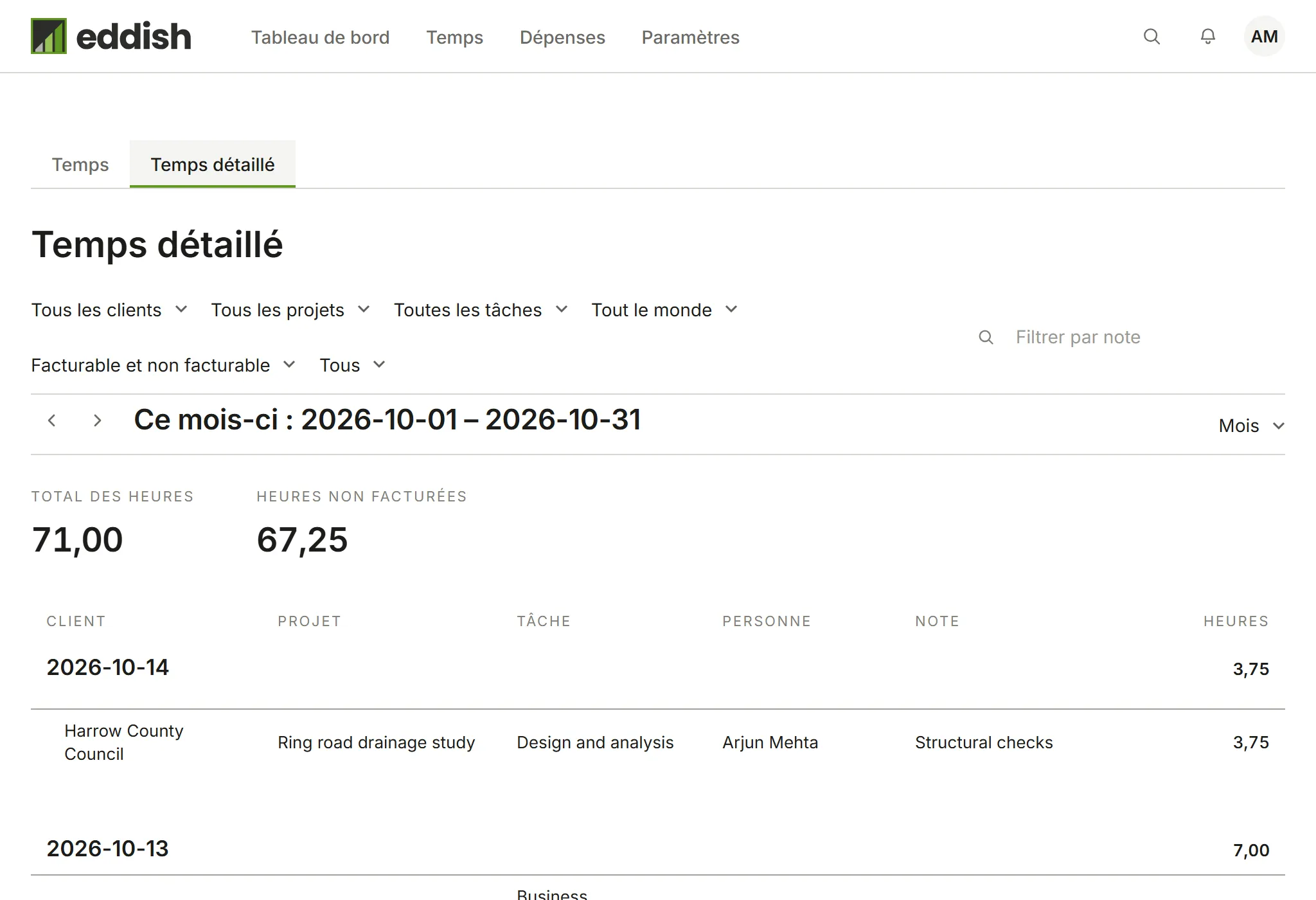The height and width of the screenshot is (900, 1316).
Task: Open the Tous filter dropdown
Action: [352, 365]
